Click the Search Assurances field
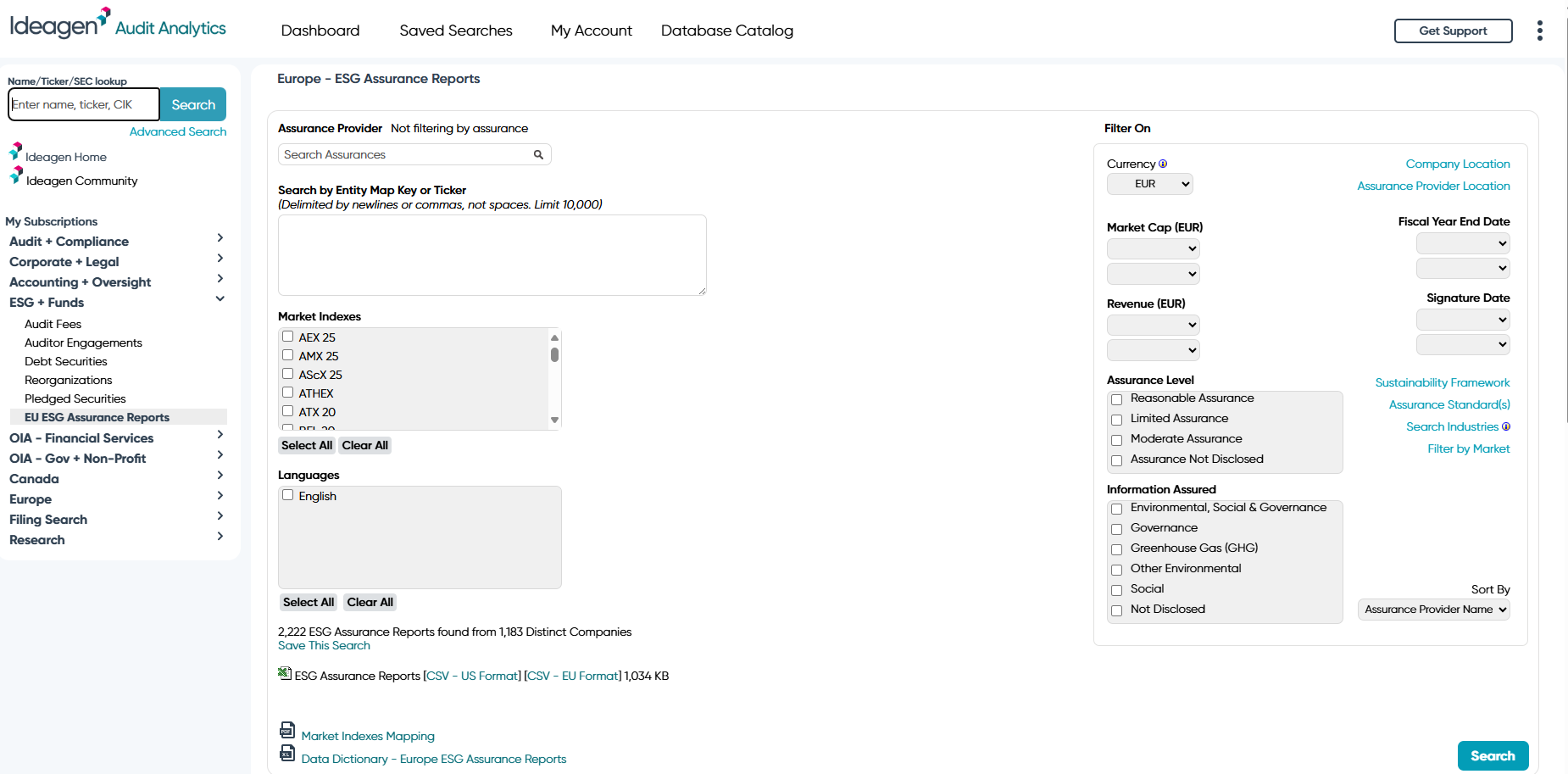 coord(414,154)
